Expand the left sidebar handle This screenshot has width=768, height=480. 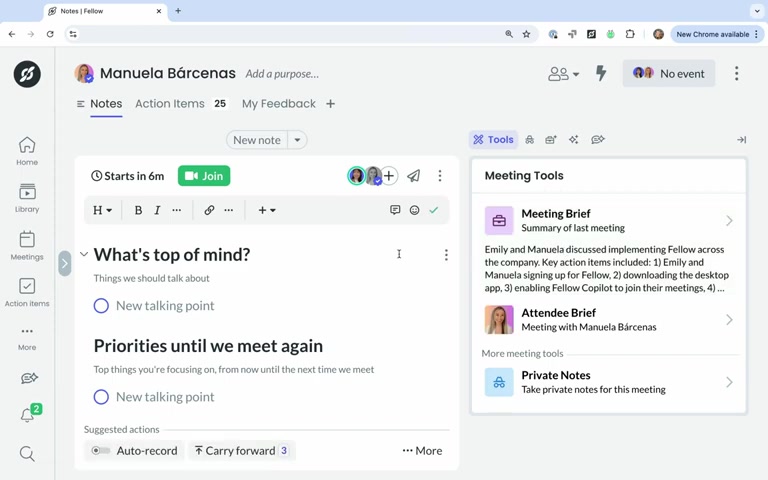[x=65, y=264]
